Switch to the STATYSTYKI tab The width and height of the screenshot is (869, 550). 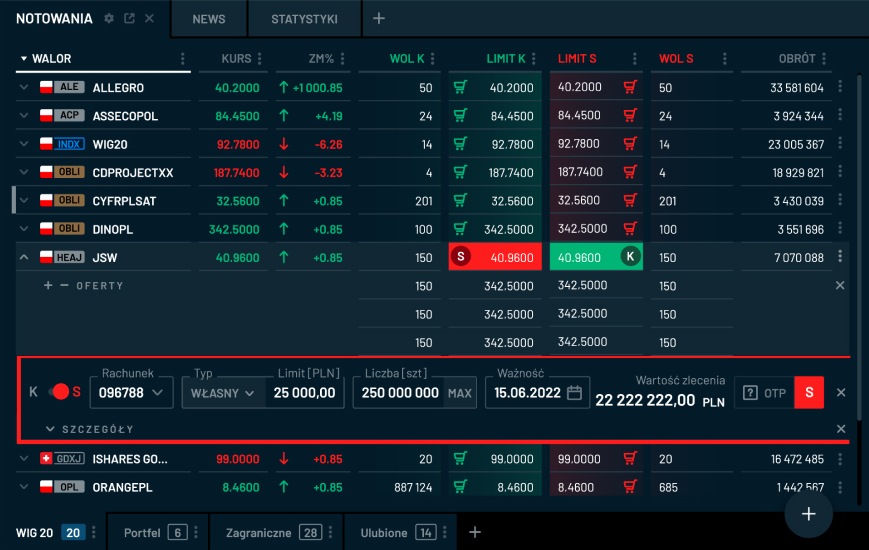tap(304, 19)
